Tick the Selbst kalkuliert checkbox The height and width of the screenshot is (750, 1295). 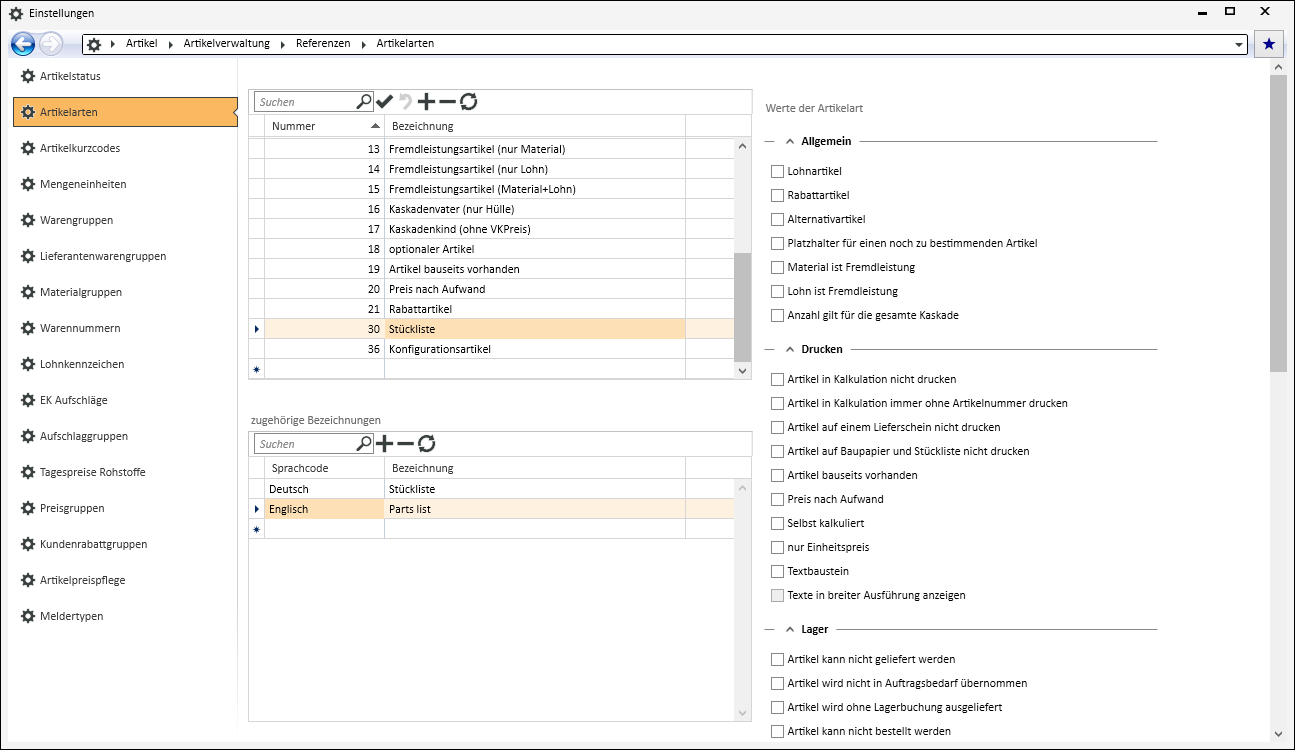pyautogui.click(x=777, y=523)
